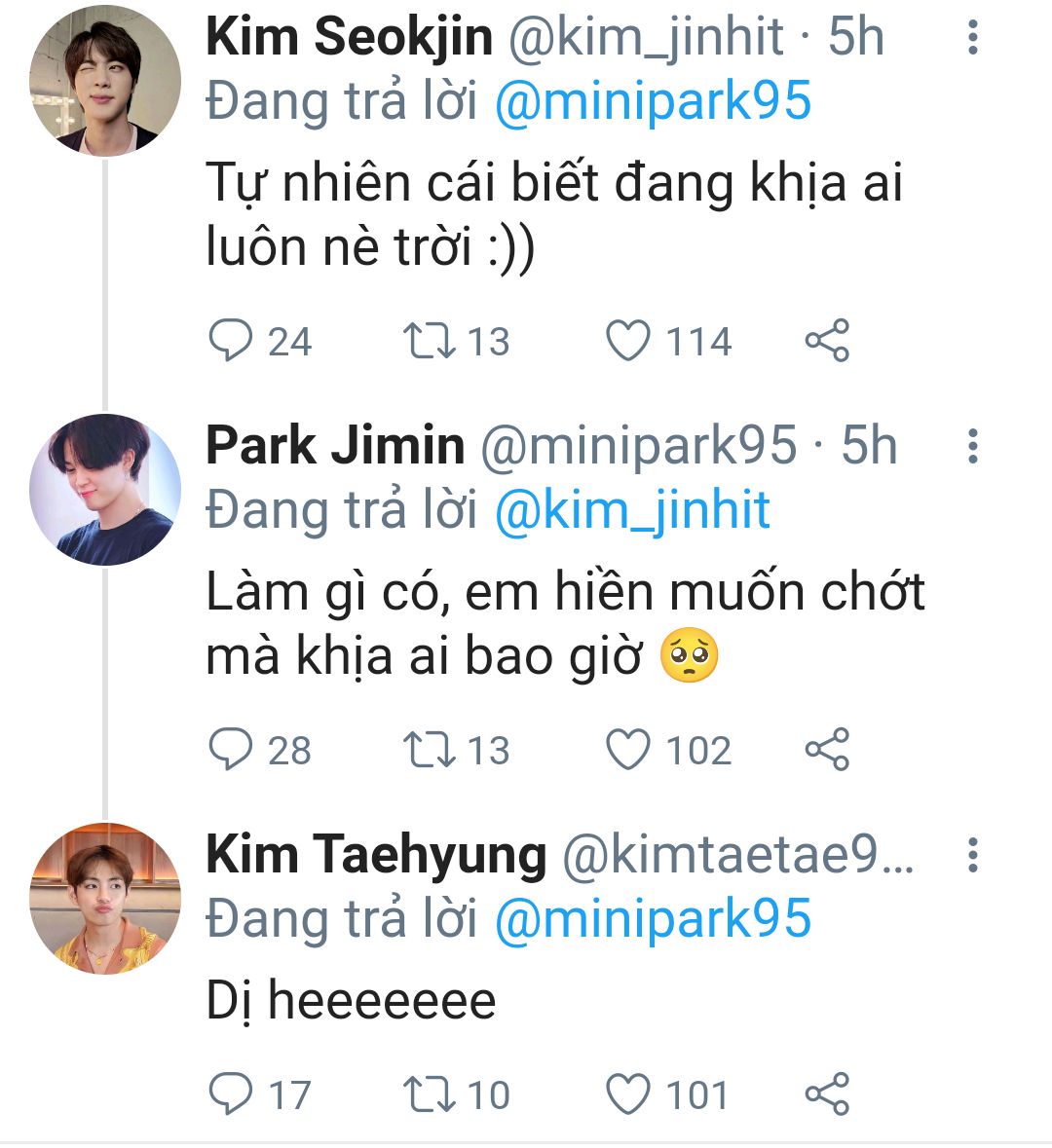
Task: Like Park Jimin's tweet
Action: pos(628,751)
